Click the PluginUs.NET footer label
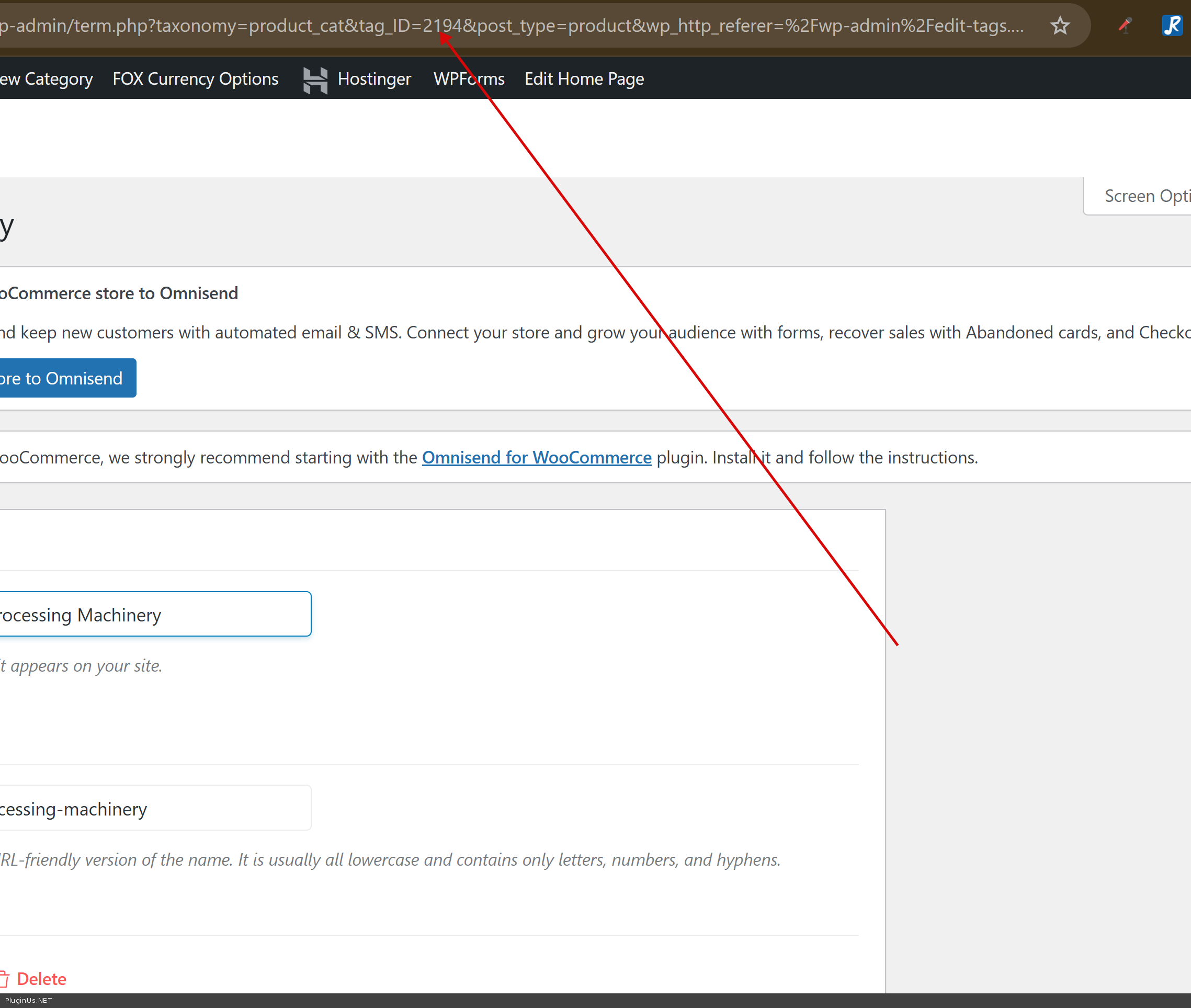 tap(29, 1001)
